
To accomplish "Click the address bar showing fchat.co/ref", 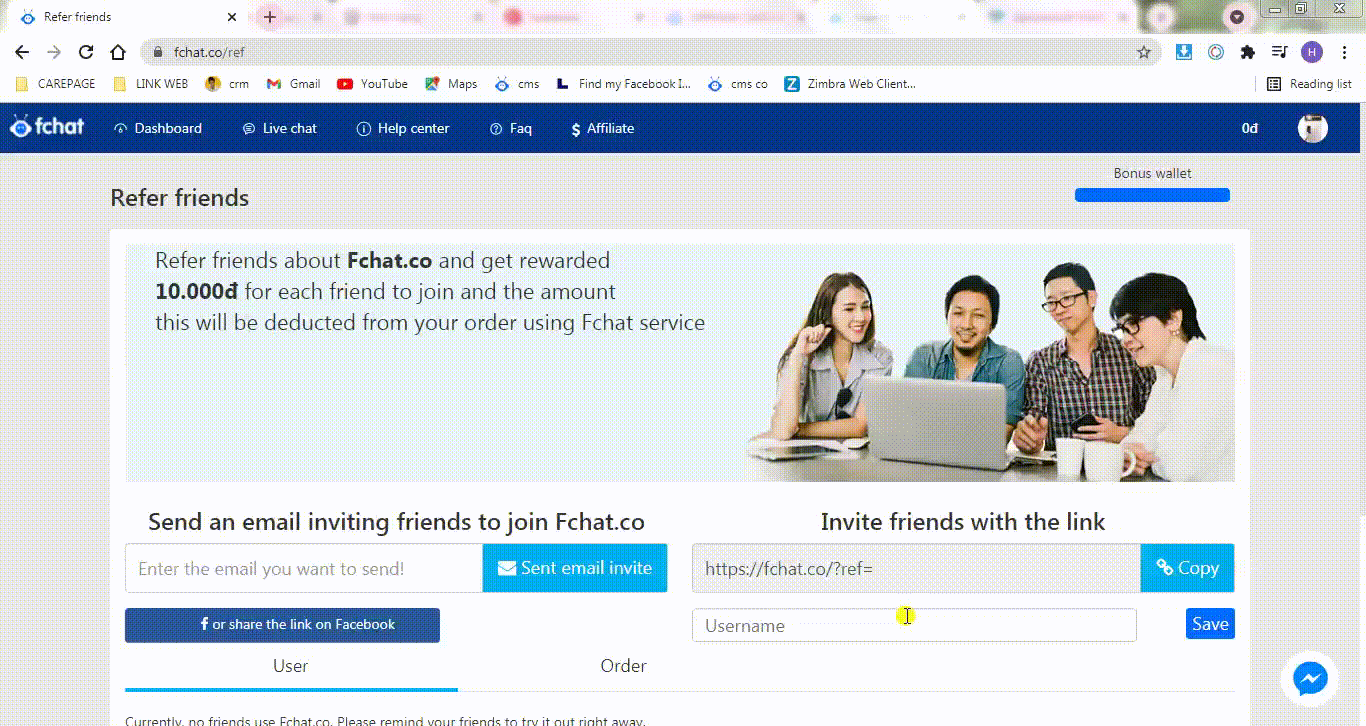I will tap(650, 52).
